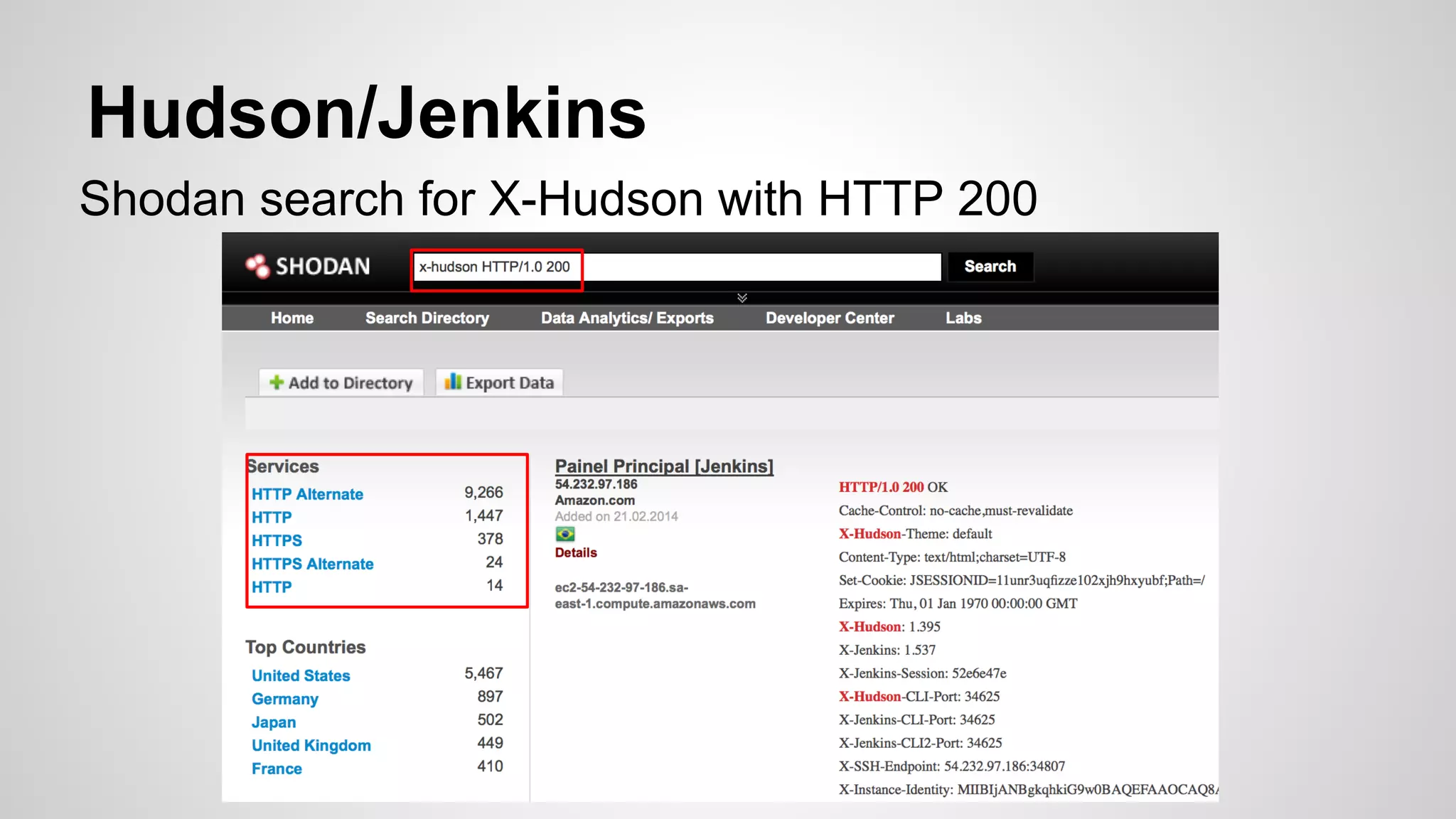Open Data Analytics/ Exports menu

point(627,318)
